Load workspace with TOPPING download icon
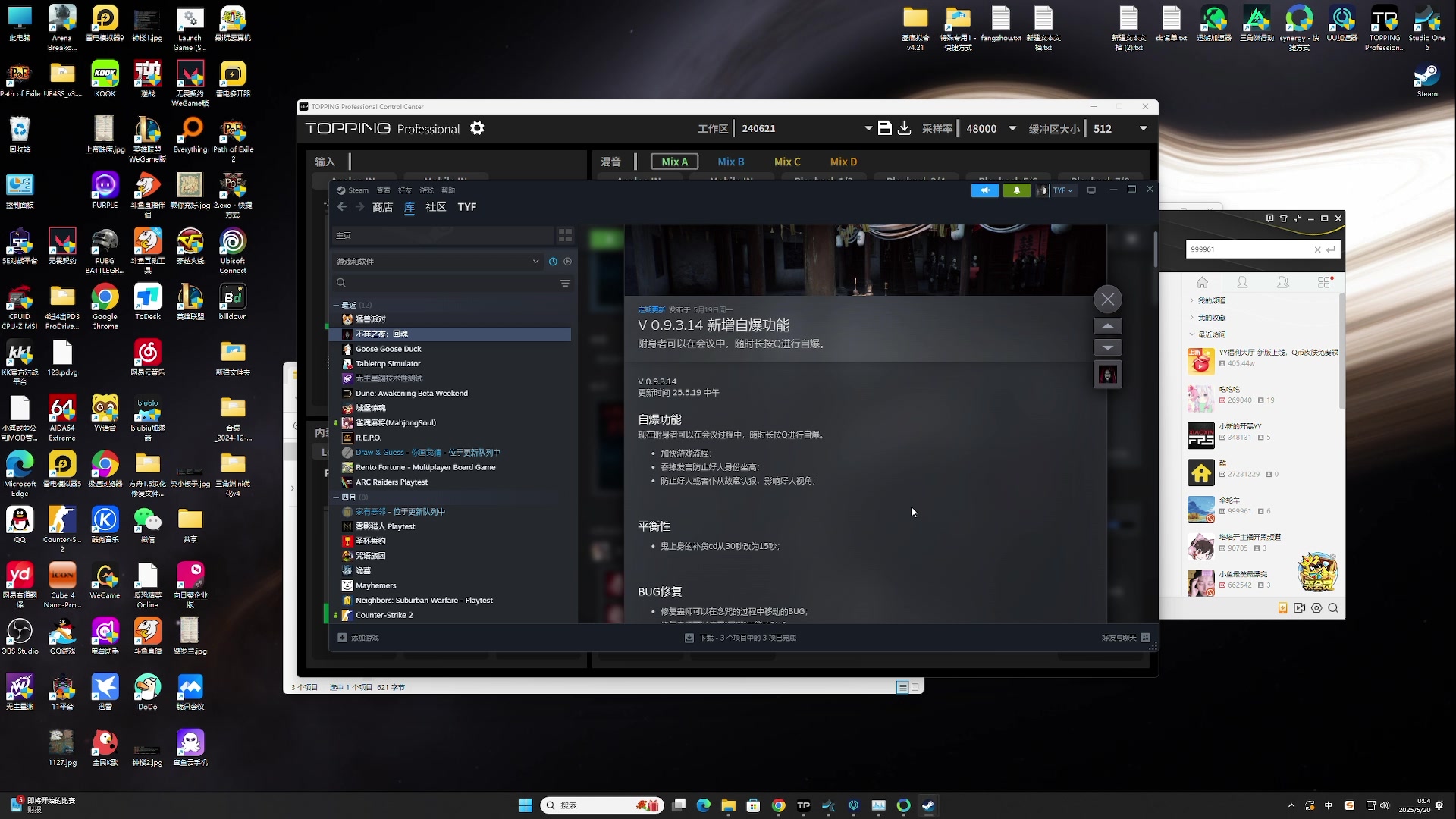This screenshot has height=819, width=1456. [904, 128]
